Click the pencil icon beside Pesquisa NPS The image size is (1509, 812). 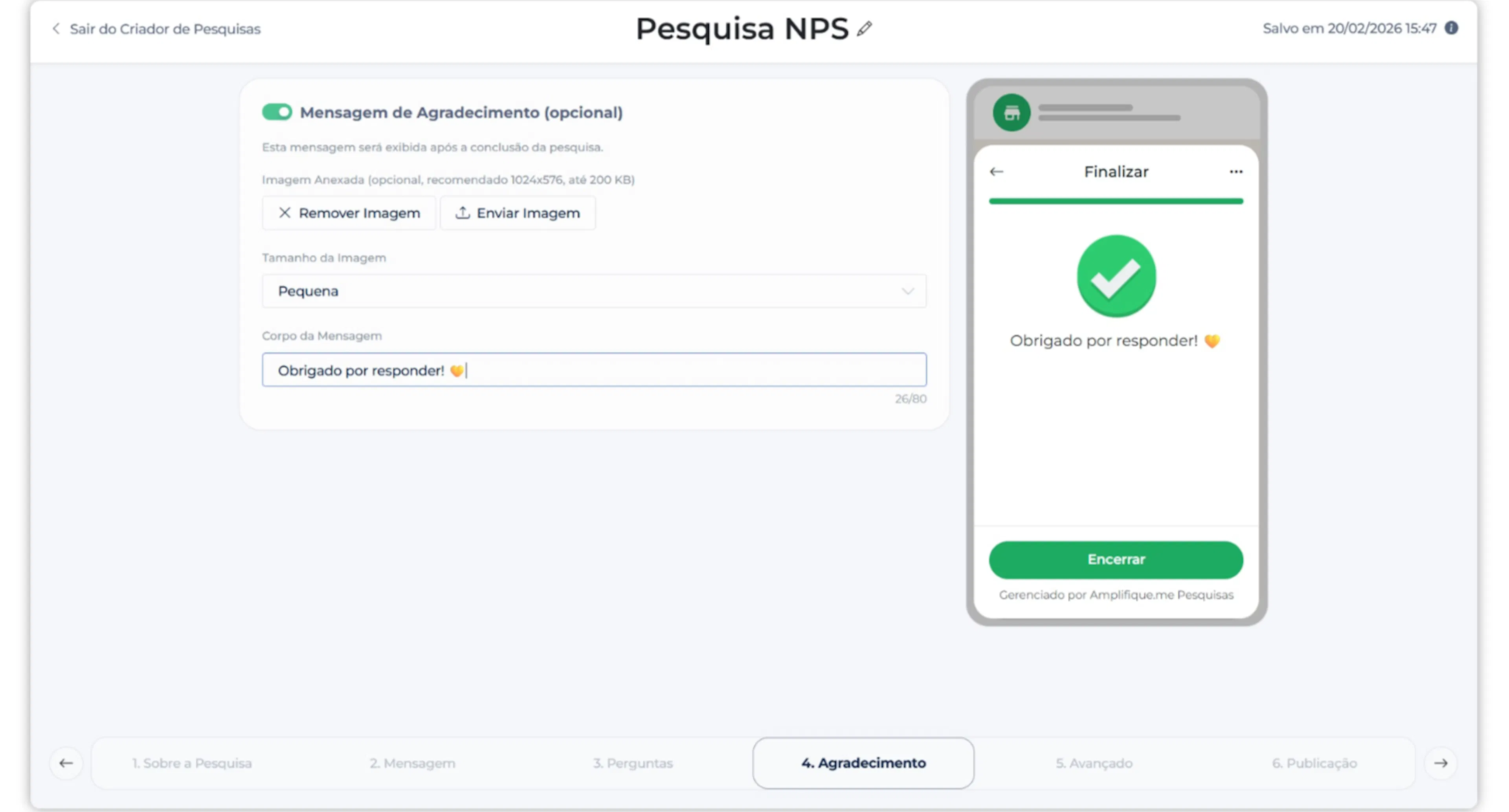pyautogui.click(x=864, y=29)
